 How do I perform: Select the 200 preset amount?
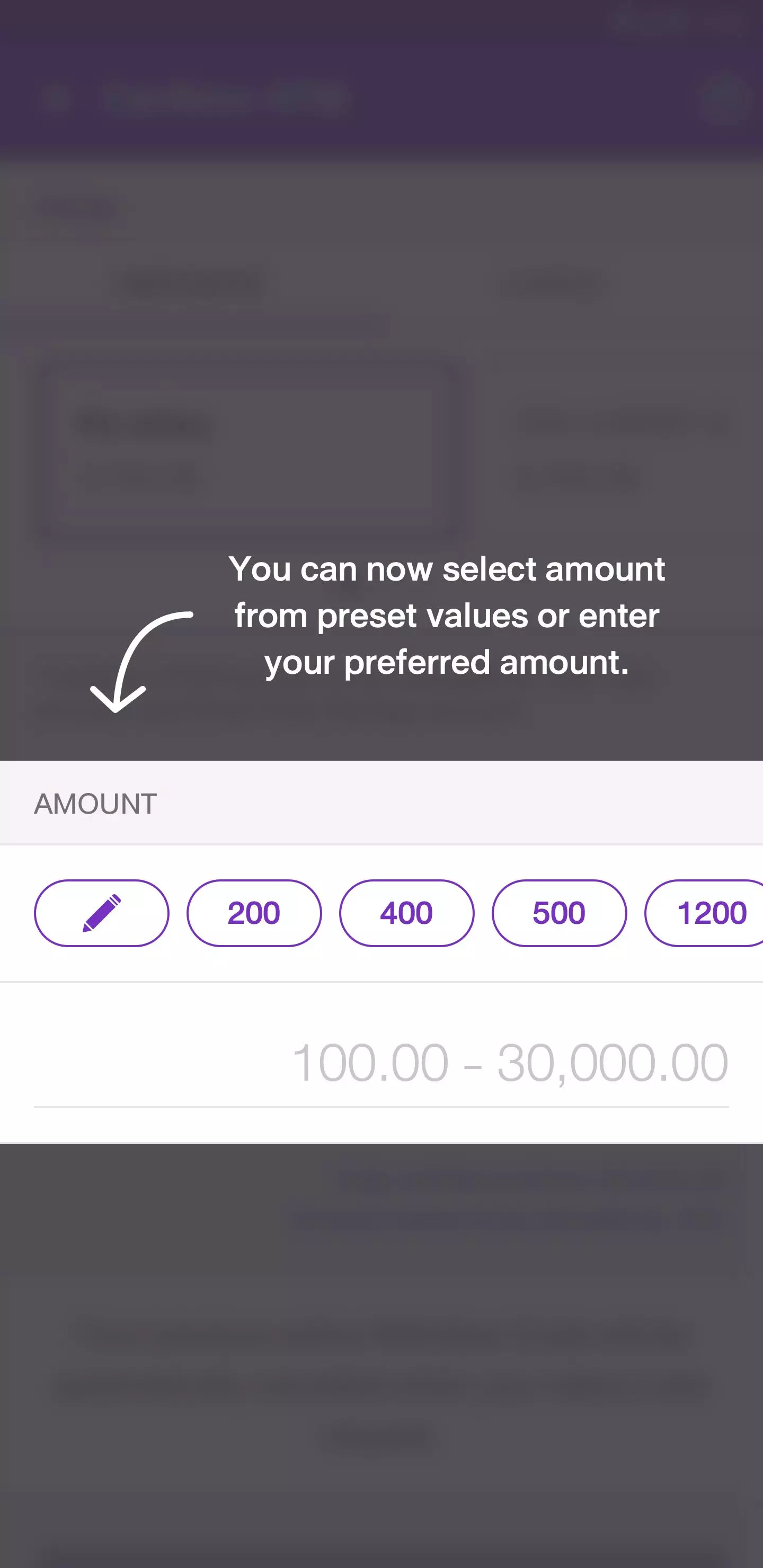[254, 912]
